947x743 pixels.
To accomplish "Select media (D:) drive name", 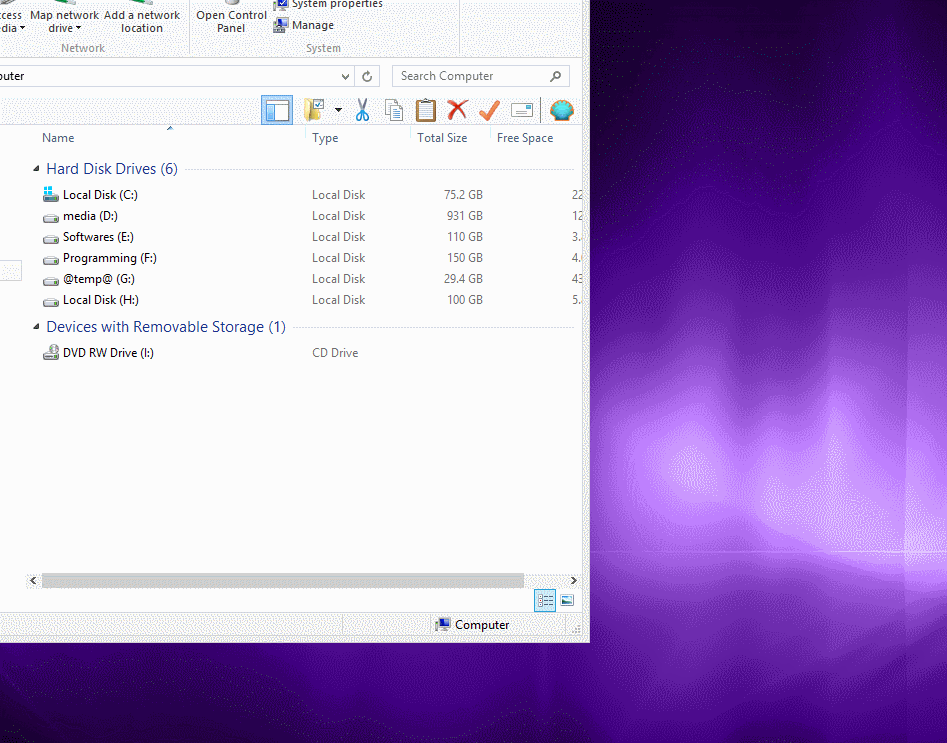I will [90, 216].
